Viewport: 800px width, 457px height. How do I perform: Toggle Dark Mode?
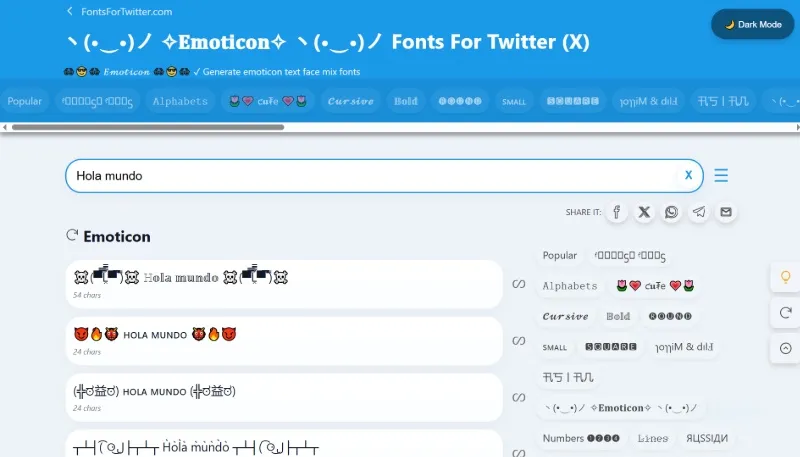click(753, 24)
